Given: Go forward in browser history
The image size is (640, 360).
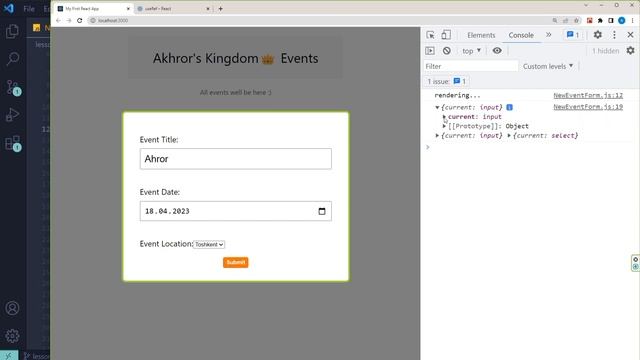Looking at the screenshot, I should point(69,20).
